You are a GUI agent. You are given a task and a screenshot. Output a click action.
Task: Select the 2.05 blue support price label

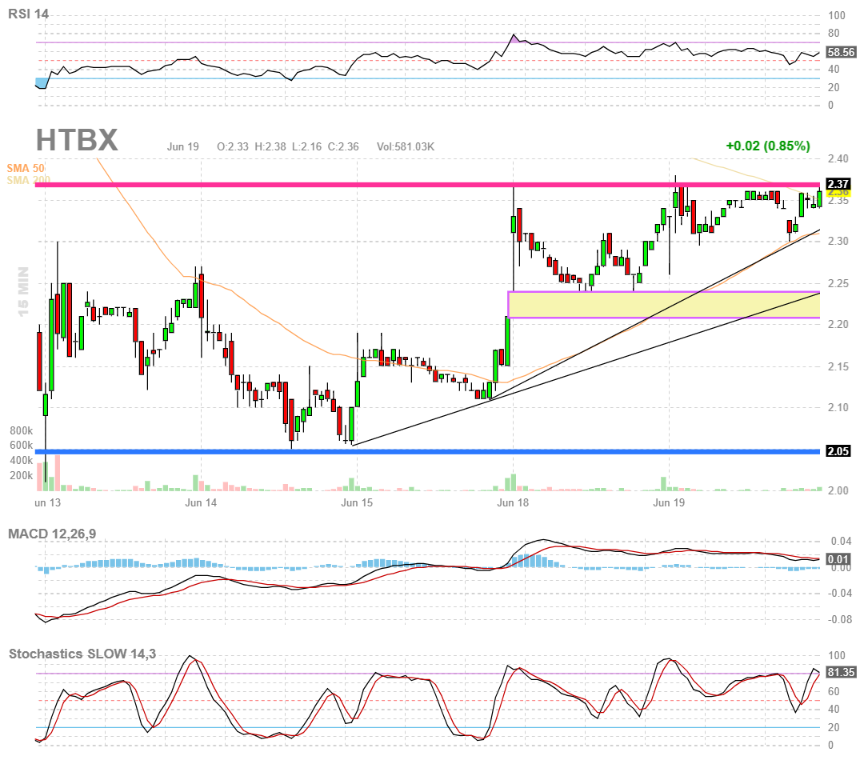(x=838, y=452)
